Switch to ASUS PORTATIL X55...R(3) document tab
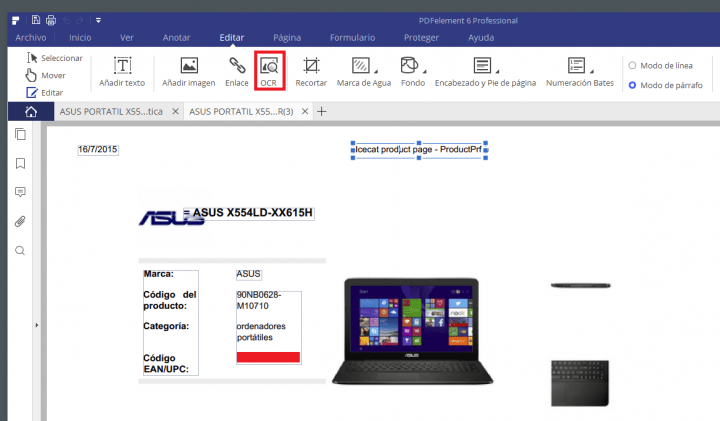The image size is (720, 421). pyautogui.click(x=241, y=112)
